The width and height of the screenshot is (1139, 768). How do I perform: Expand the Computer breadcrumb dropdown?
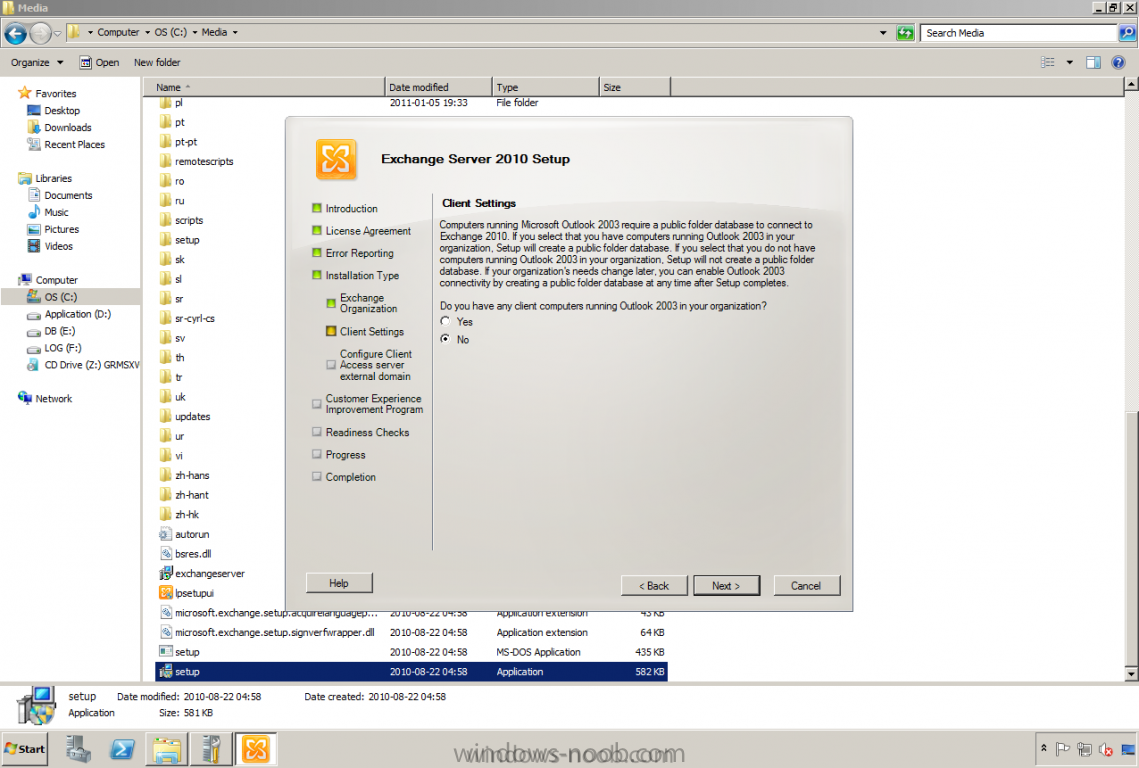pyautogui.click(x=147, y=33)
